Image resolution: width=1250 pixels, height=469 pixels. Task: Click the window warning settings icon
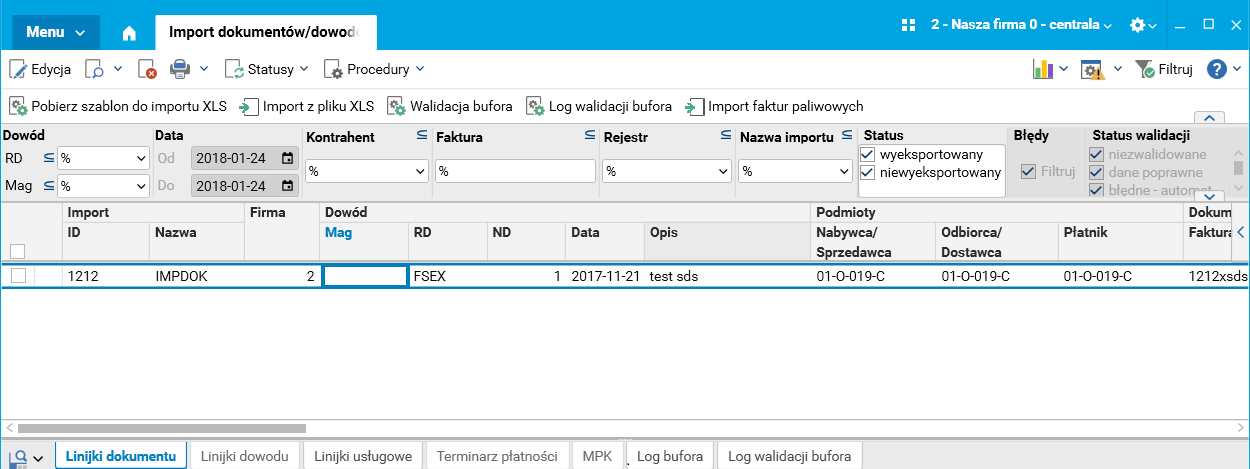tap(1092, 69)
